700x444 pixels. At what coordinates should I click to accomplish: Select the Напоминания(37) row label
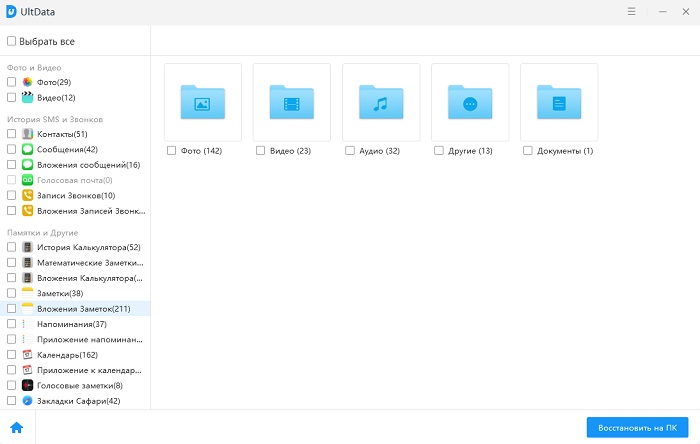click(72, 324)
